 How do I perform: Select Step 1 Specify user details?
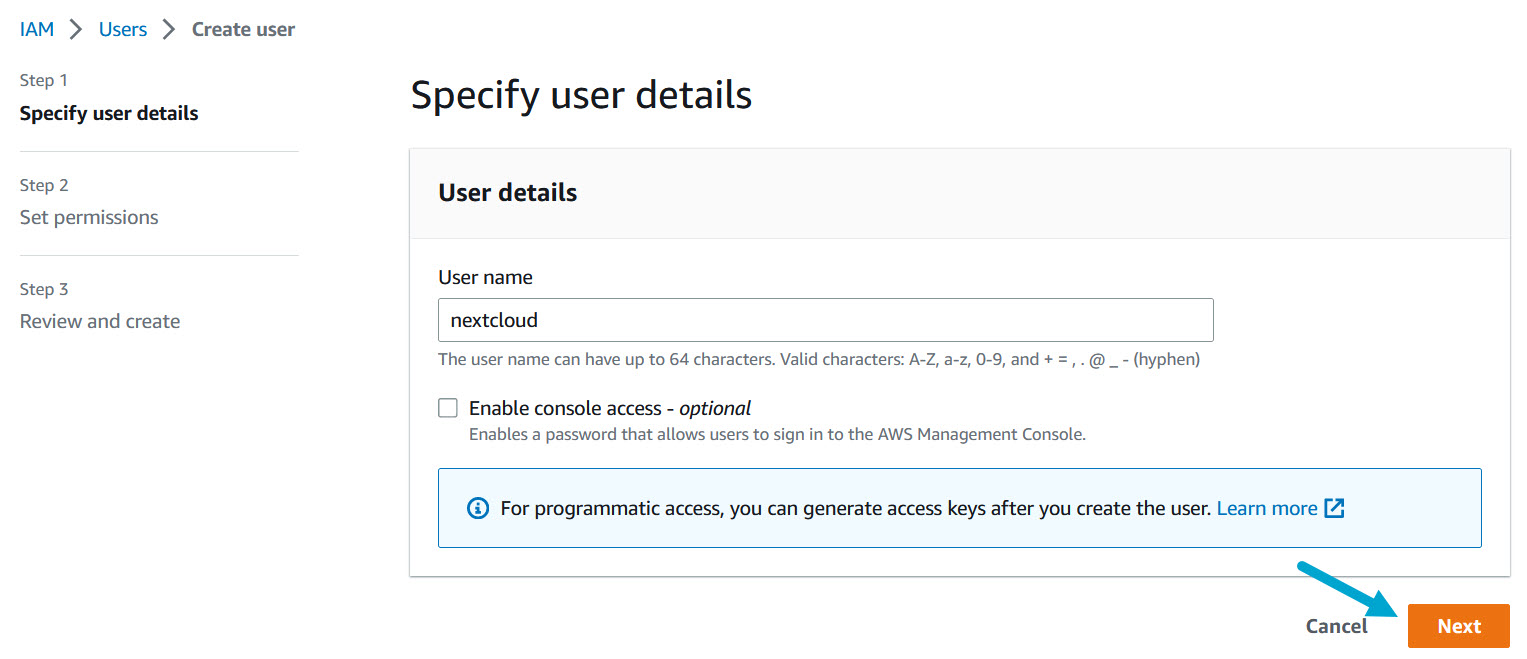click(x=109, y=113)
